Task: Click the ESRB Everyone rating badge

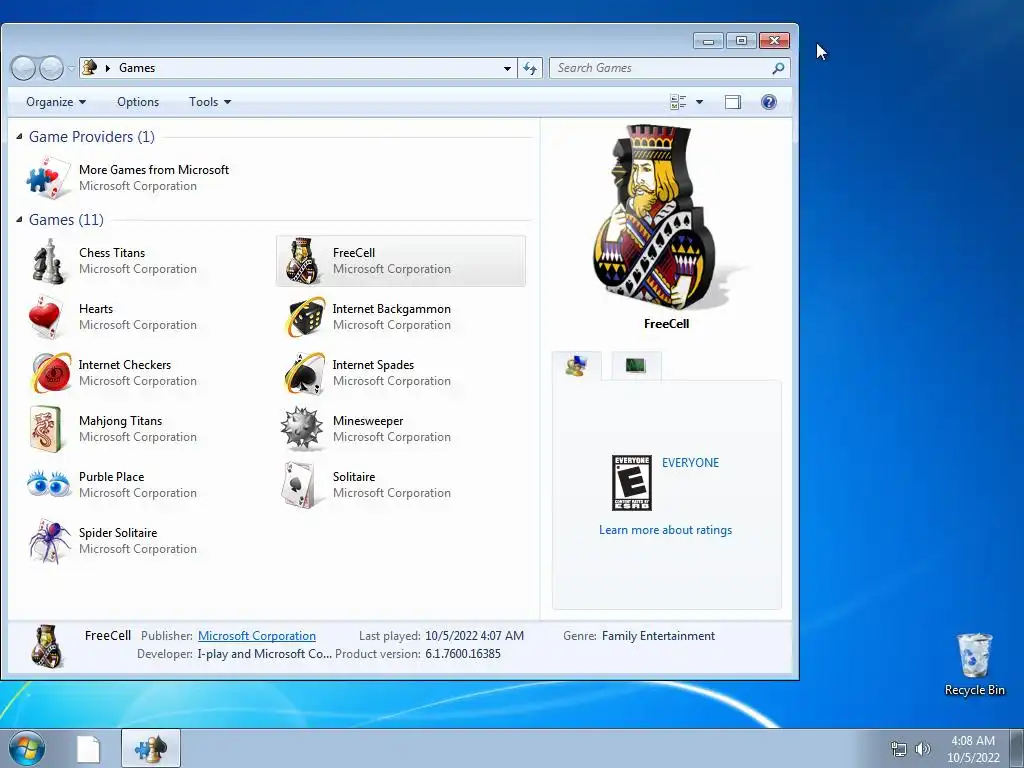Action: [632, 483]
